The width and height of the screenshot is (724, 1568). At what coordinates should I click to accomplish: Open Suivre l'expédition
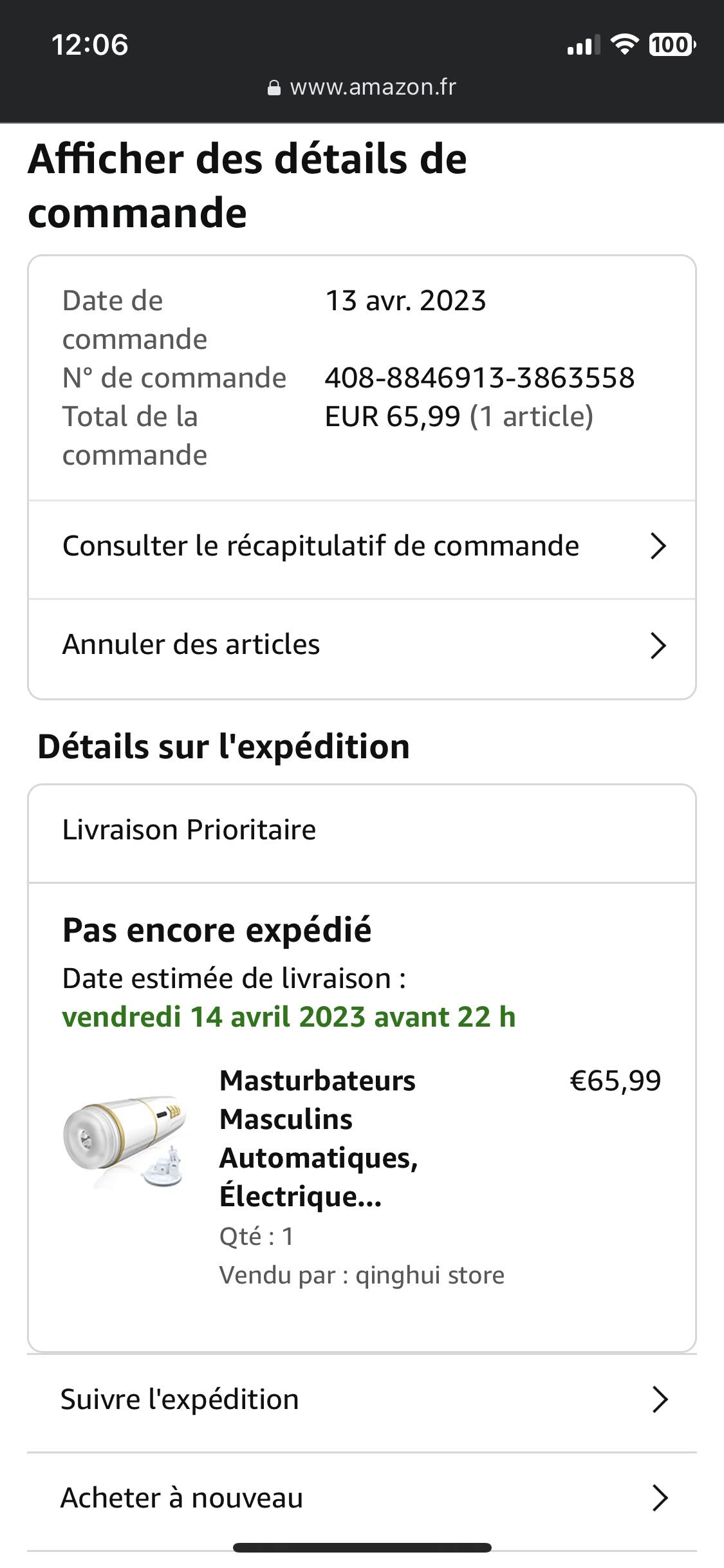(180, 1400)
